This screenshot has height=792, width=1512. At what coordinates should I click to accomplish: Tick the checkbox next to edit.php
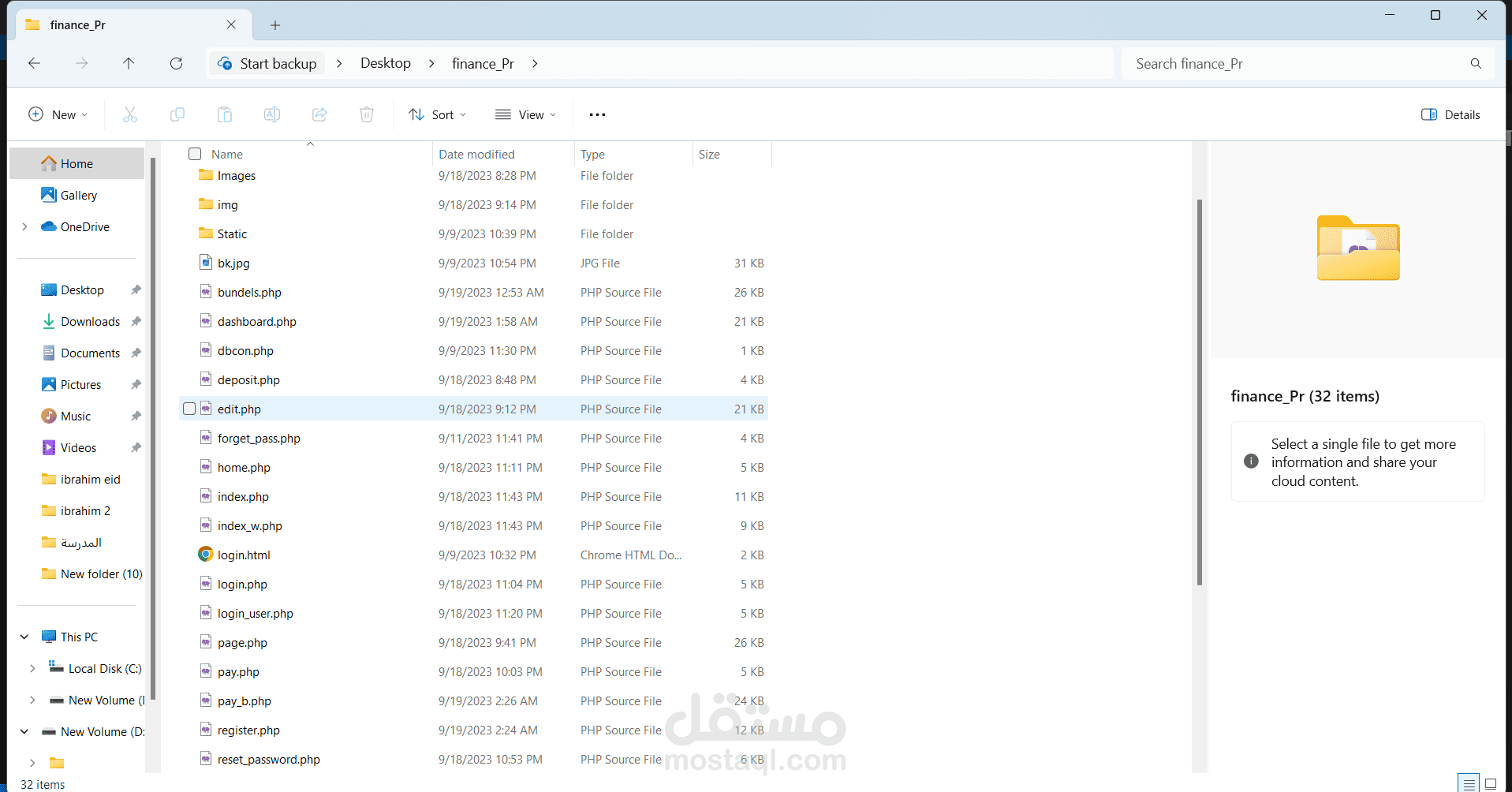point(189,409)
